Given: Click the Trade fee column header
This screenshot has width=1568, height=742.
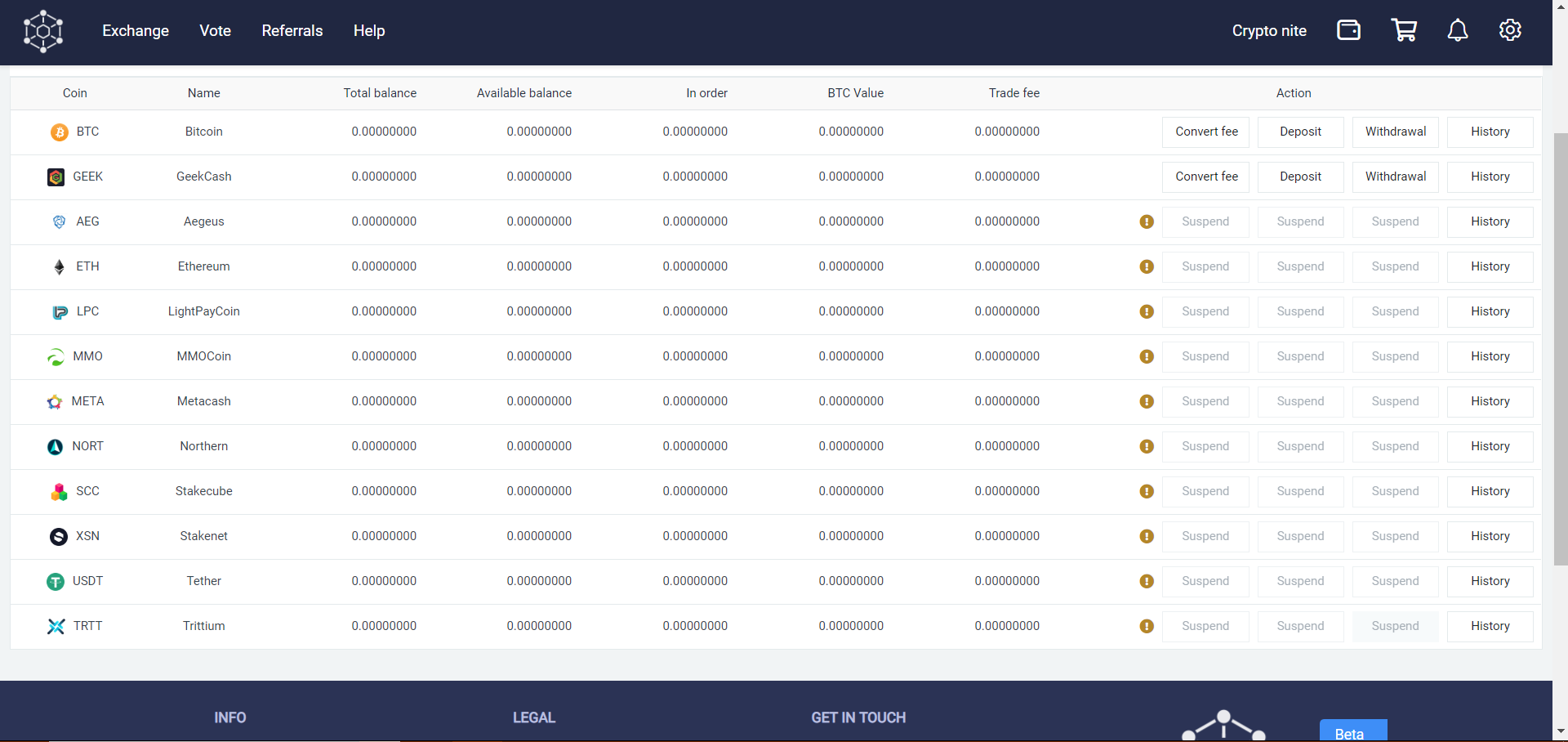Looking at the screenshot, I should pyautogui.click(x=1014, y=93).
